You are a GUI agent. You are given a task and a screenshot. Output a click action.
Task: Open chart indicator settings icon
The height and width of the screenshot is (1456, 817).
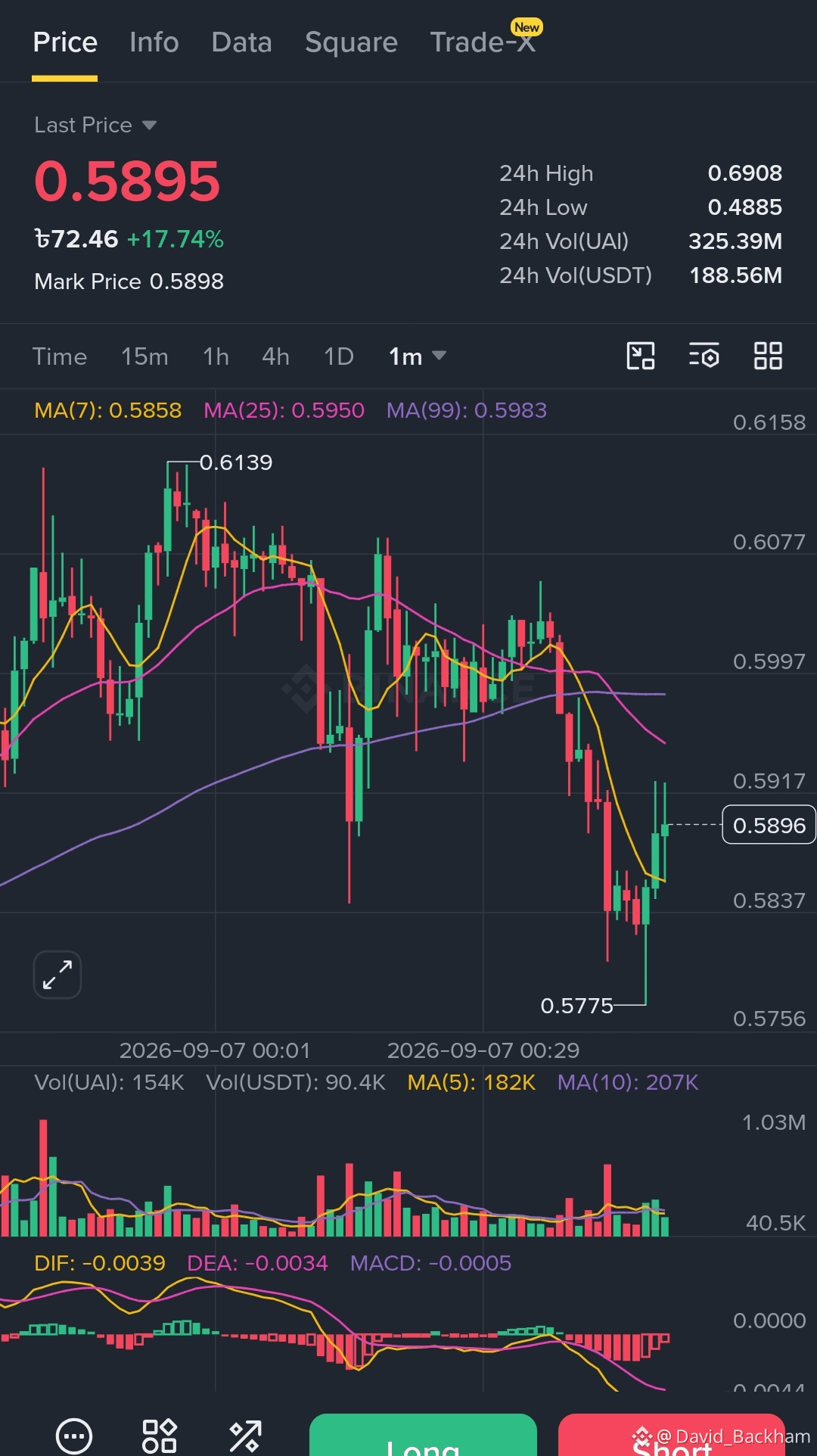(x=704, y=356)
